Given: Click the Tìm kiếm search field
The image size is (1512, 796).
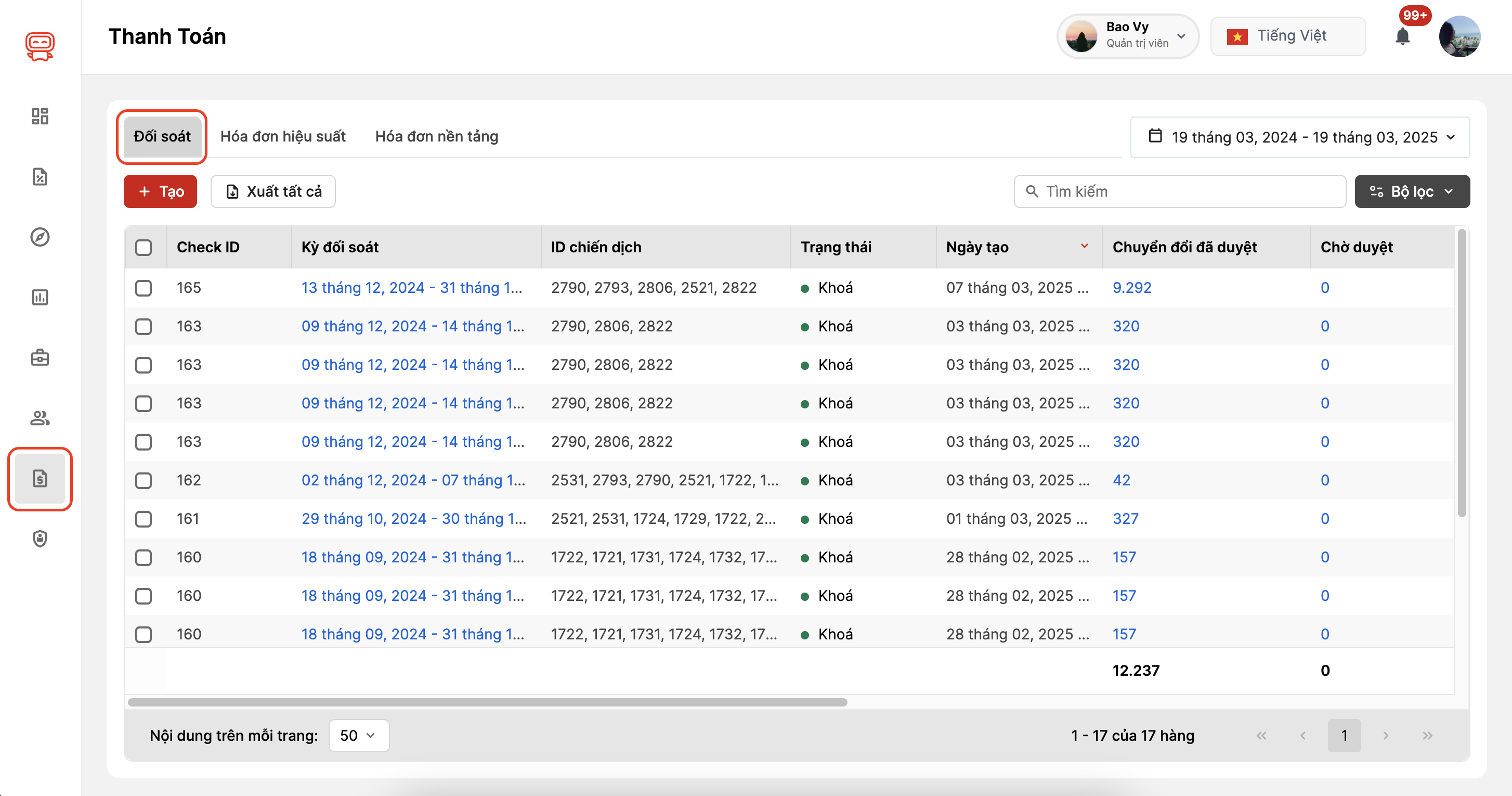Looking at the screenshot, I should [x=1180, y=191].
